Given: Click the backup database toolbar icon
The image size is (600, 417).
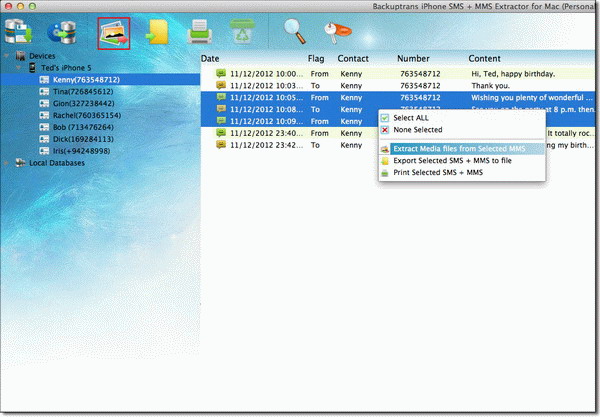Looking at the screenshot, I should tap(18, 32).
